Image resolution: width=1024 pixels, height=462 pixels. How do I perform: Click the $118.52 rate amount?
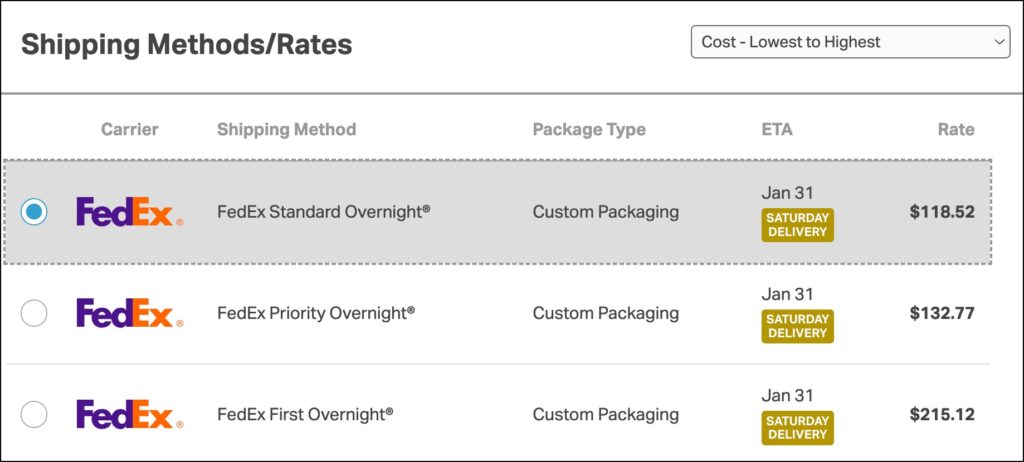[941, 212]
